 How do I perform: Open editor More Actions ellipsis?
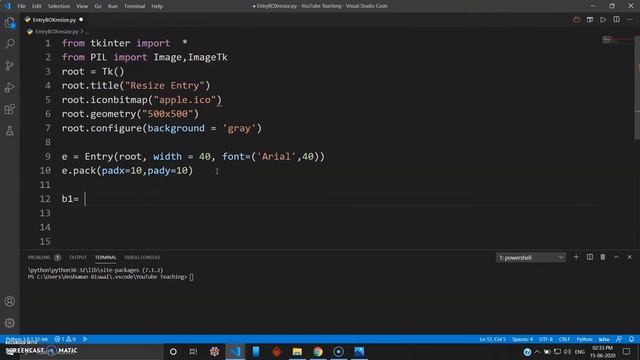click(630, 20)
